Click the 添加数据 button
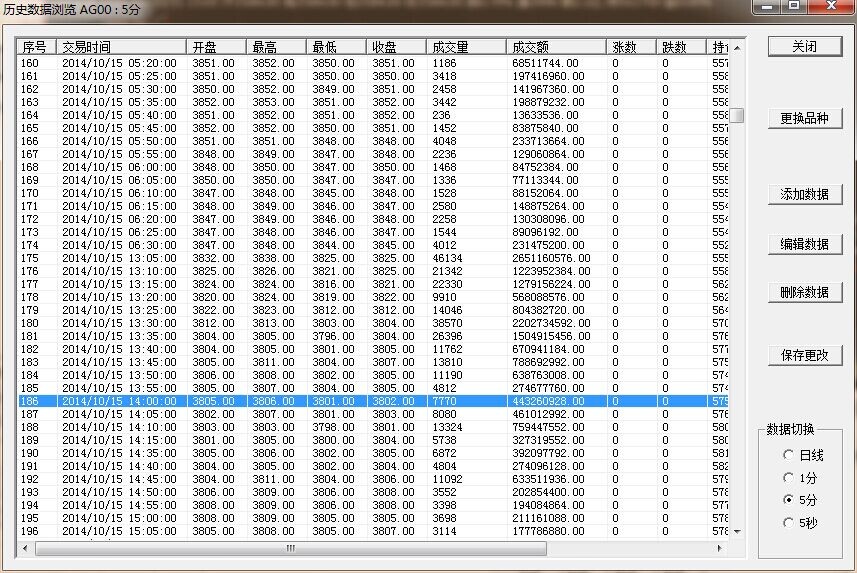The width and height of the screenshot is (857, 573). pyautogui.click(x=804, y=194)
